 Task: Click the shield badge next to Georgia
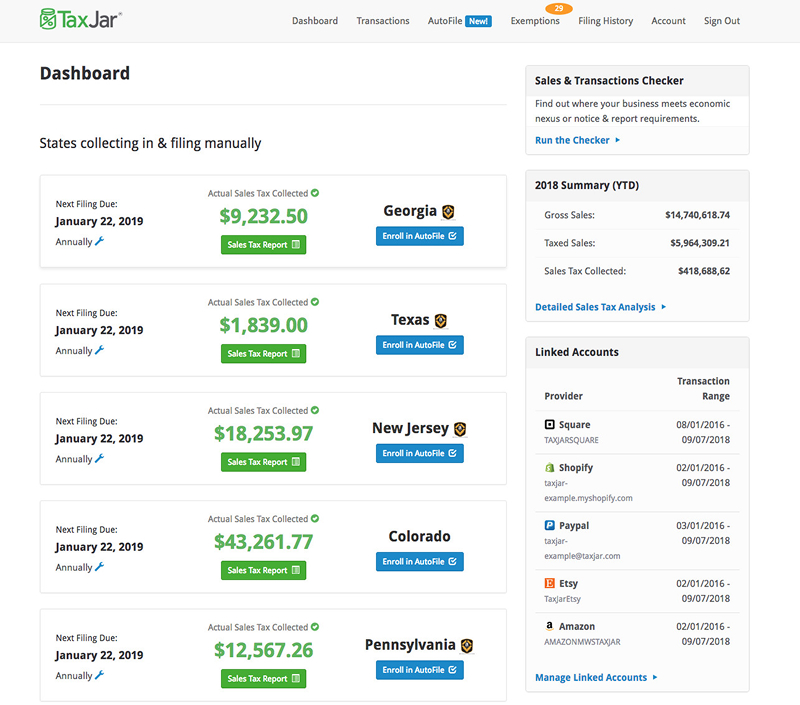[x=446, y=211]
